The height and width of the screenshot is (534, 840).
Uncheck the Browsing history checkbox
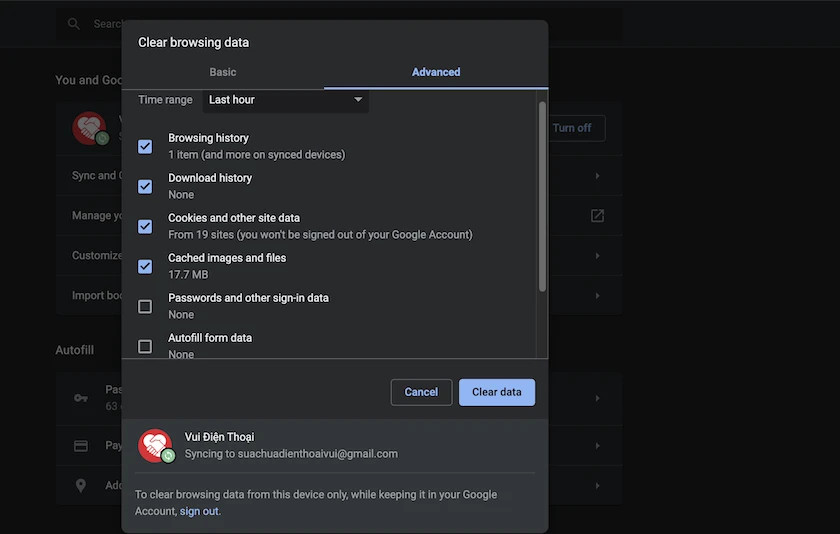[x=145, y=147]
